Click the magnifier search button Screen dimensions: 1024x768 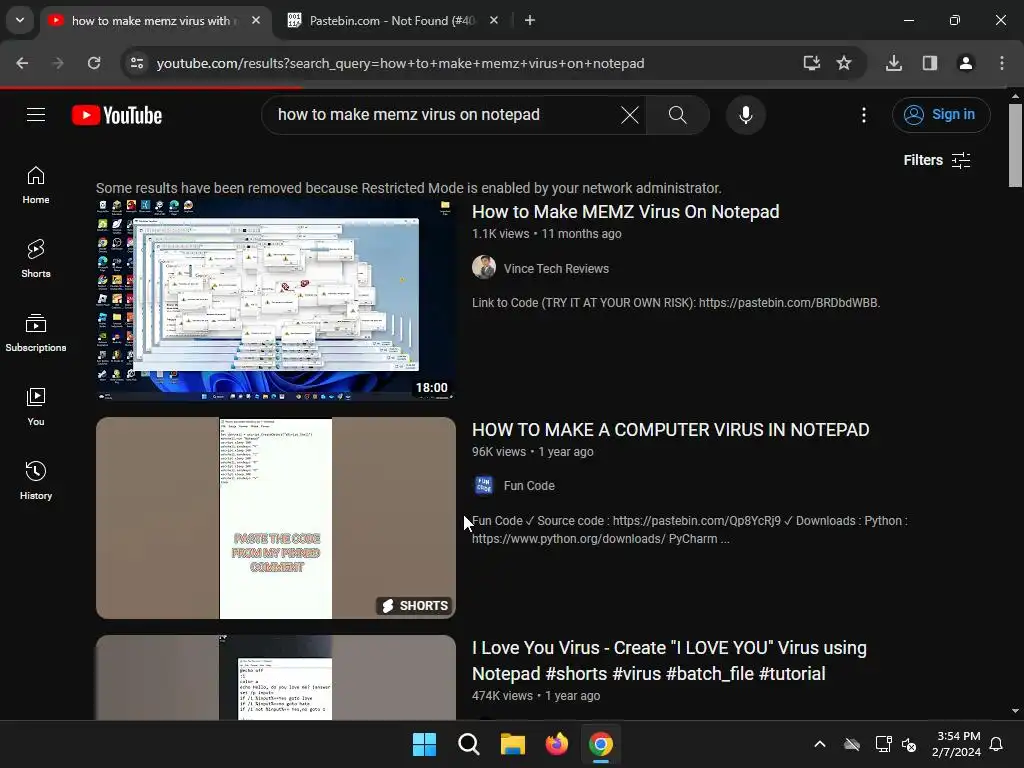678,115
